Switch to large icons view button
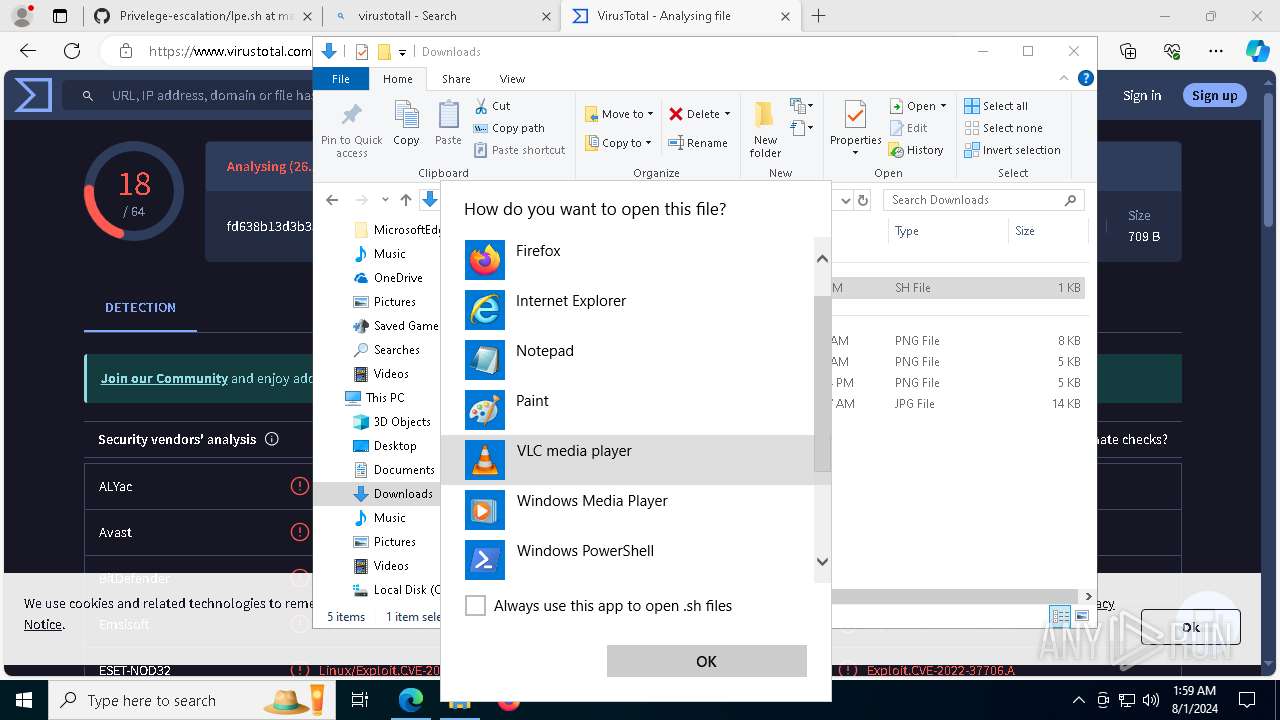The image size is (1280, 720). point(1081,616)
